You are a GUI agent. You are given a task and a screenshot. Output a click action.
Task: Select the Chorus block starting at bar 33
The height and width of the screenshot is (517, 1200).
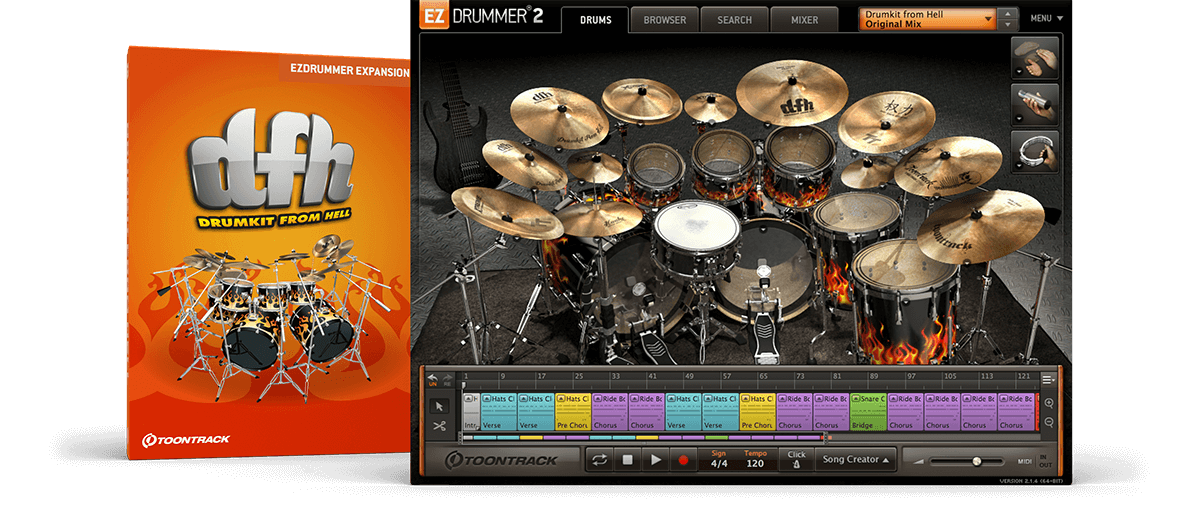pyautogui.click(x=610, y=411)
